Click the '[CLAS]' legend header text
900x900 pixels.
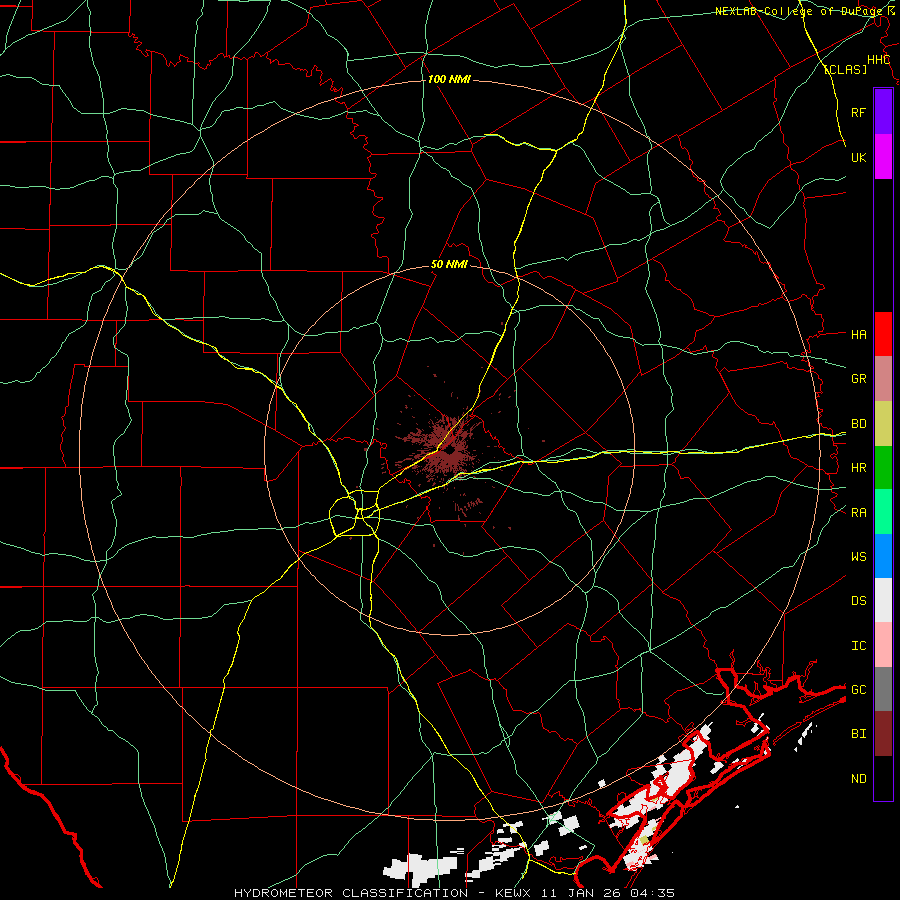pyautogui.click(x=845, y=70)
